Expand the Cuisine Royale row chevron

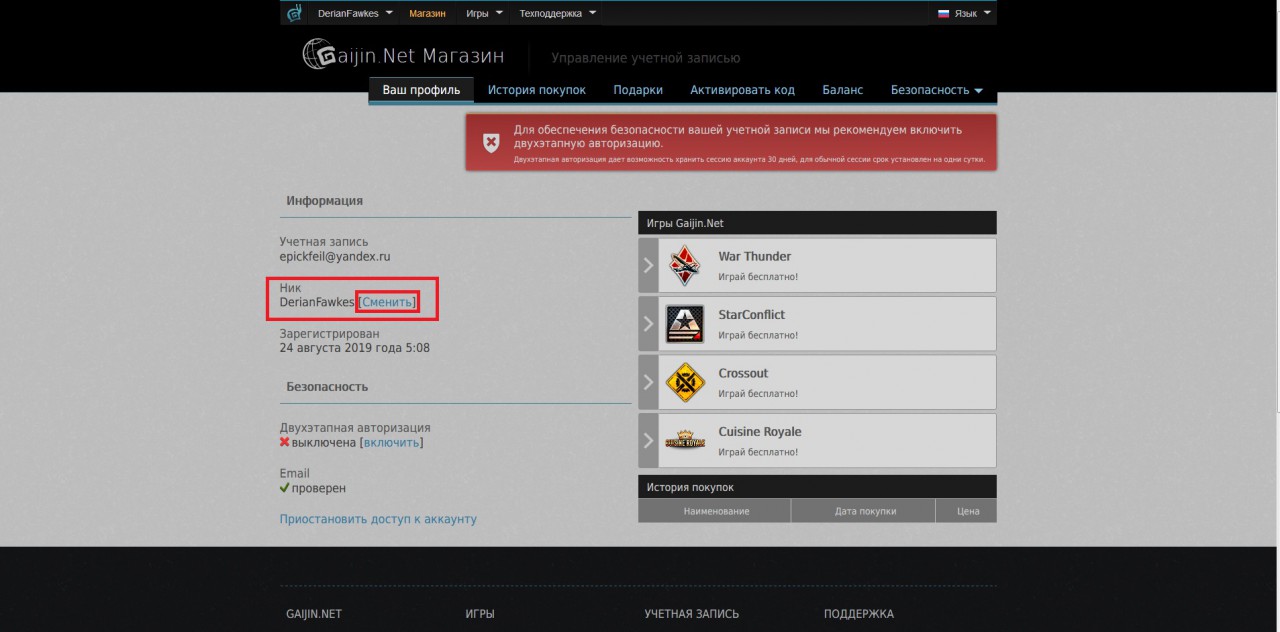click(x=648, y=441)
